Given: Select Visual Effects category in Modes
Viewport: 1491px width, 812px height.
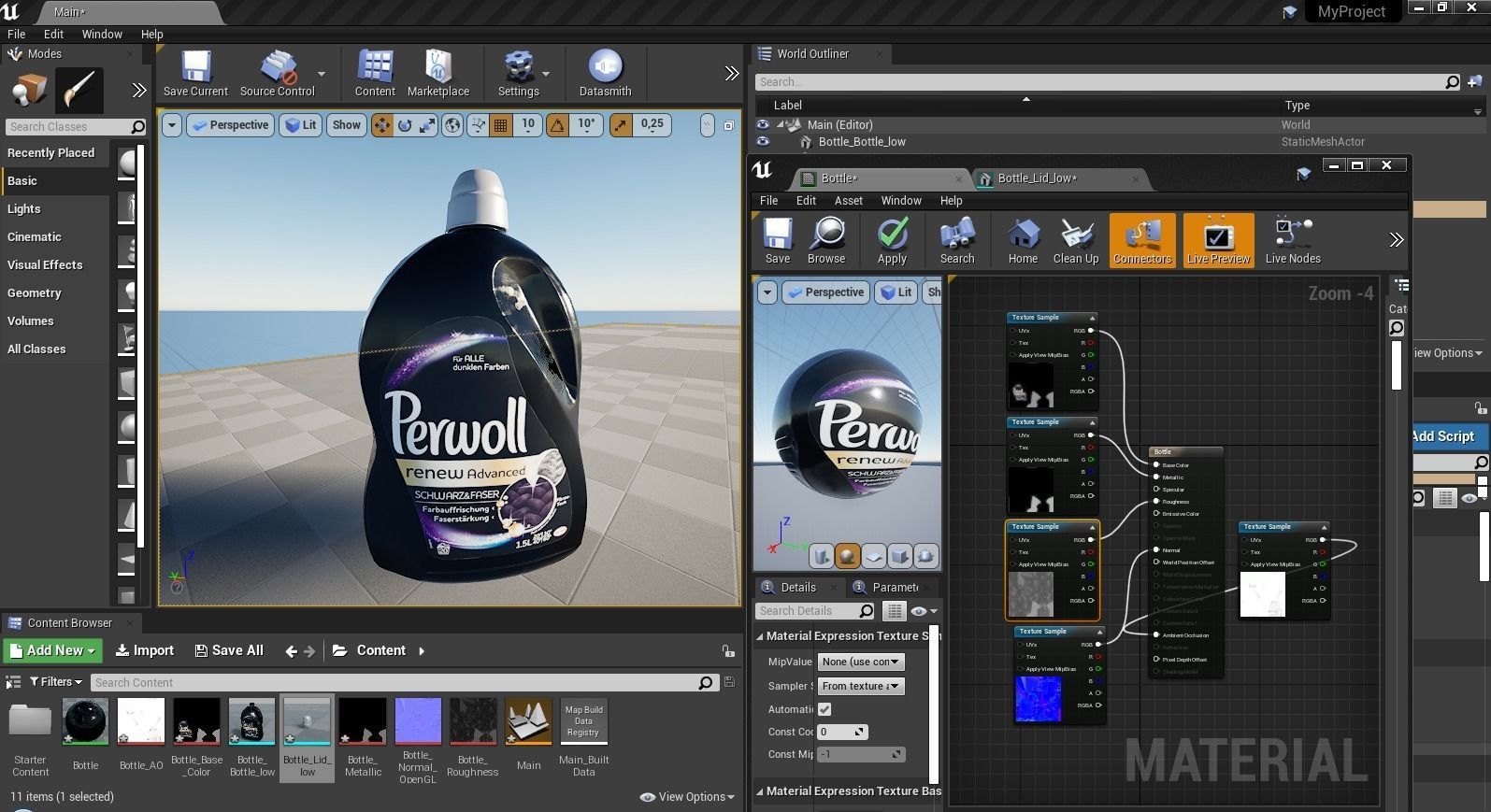Looking at the screenshot, I should [x=45, y=265].
